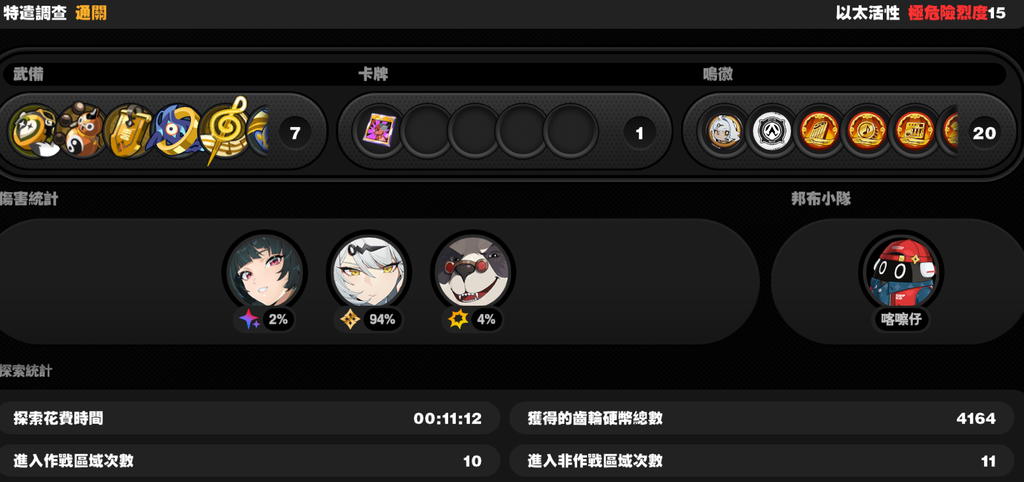The width and height of the screenshot is (1024, 482).
Task: Click the golden talisman lock gear icon
Action: [x=129, y=131]
